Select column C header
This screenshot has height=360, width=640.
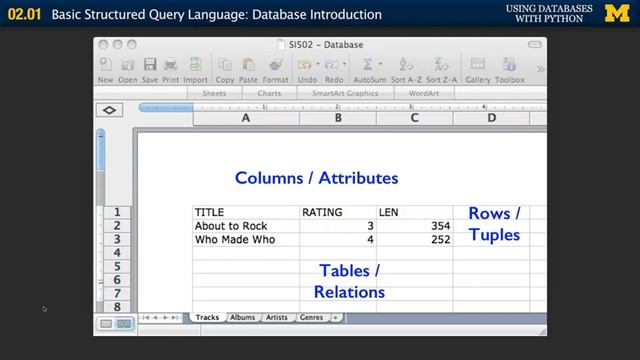pos(414,118)
